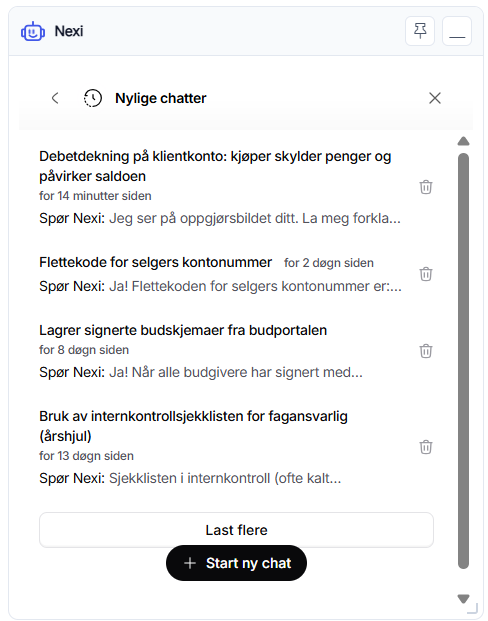
Task: Click the timestamp 'for 13 døgn siden'
Action: click(86, 456)
